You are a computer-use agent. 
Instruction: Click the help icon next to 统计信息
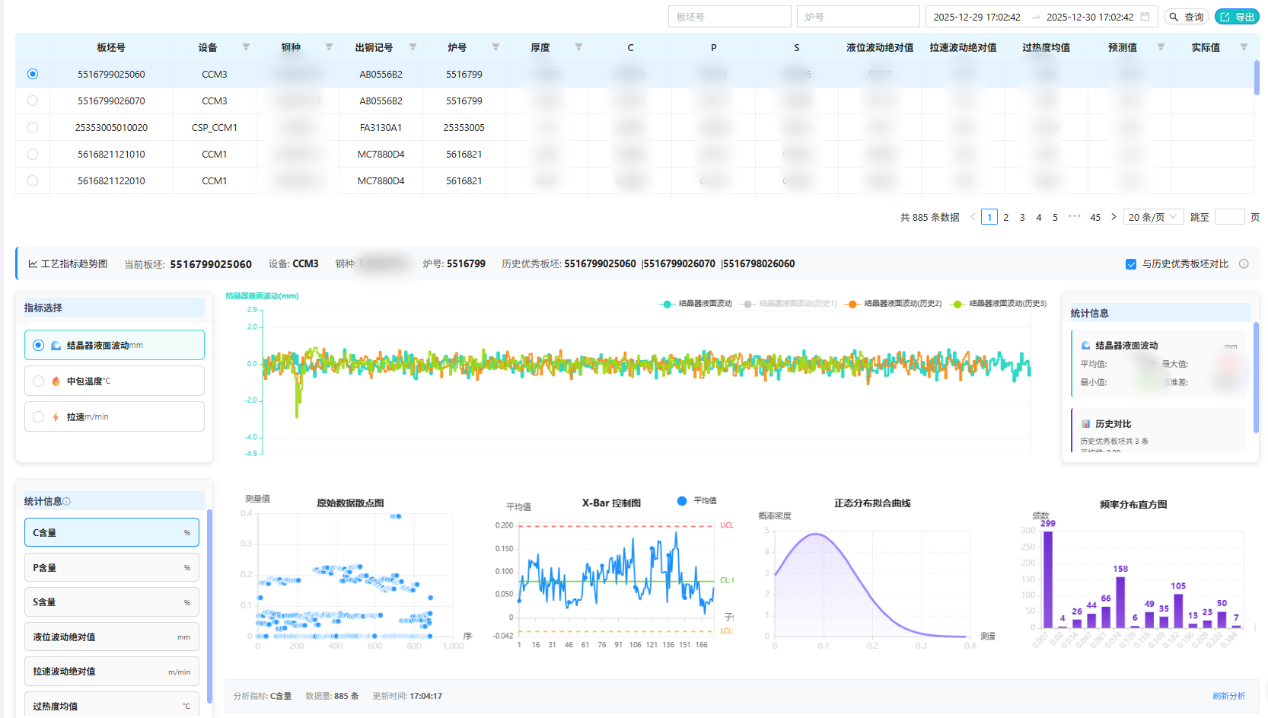pyautogui.click(x=67, y=502)
